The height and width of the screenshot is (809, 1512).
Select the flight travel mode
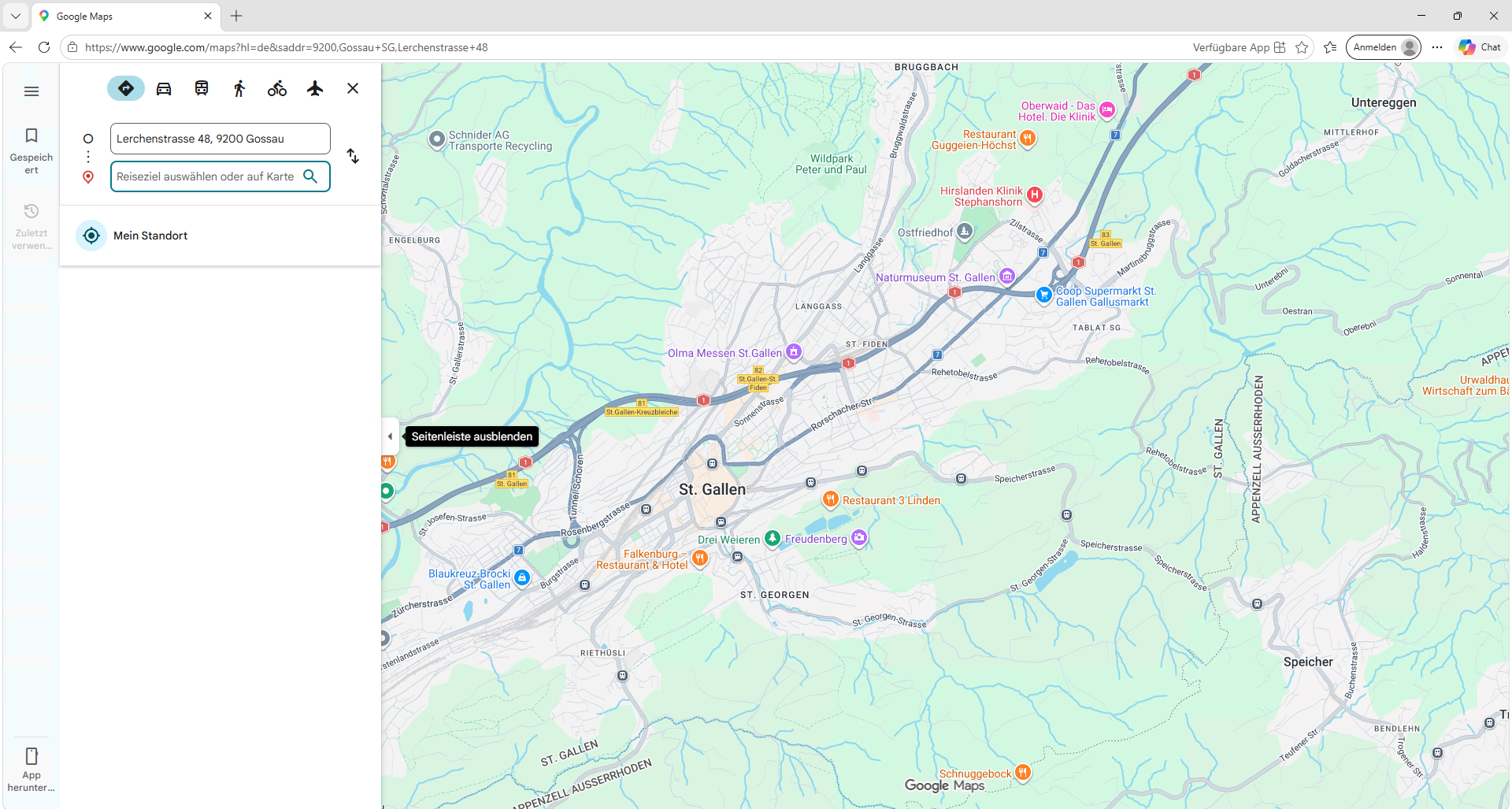click(x=315, y=88)
